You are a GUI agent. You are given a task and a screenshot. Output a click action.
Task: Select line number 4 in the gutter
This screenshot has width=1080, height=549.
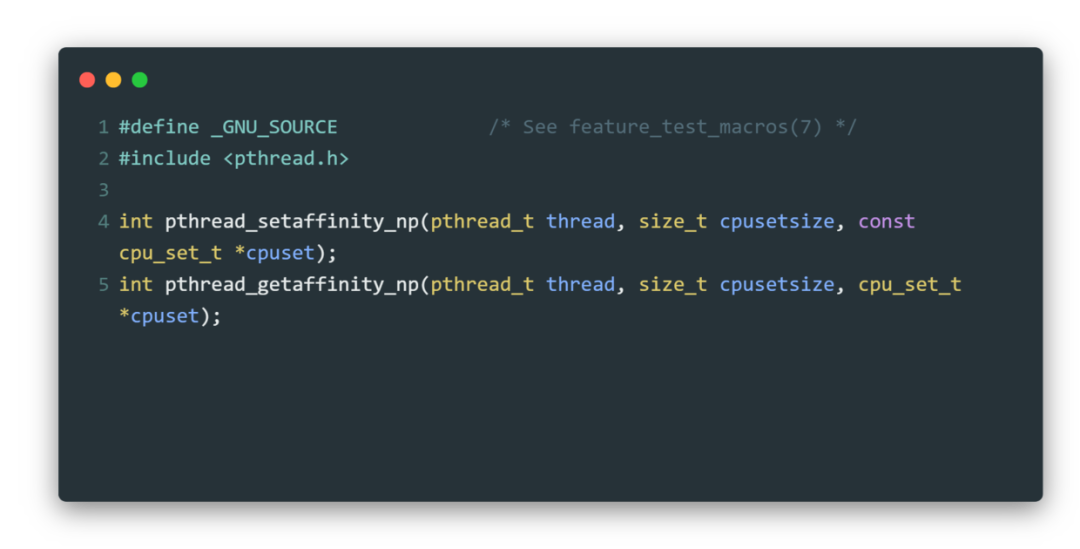tap(103, 221)
